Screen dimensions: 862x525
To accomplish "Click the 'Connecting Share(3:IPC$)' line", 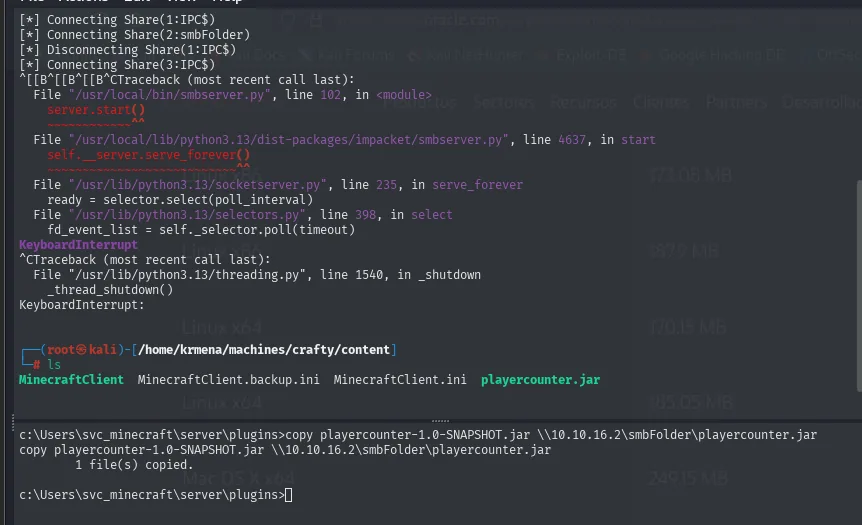I will point(117,64).
